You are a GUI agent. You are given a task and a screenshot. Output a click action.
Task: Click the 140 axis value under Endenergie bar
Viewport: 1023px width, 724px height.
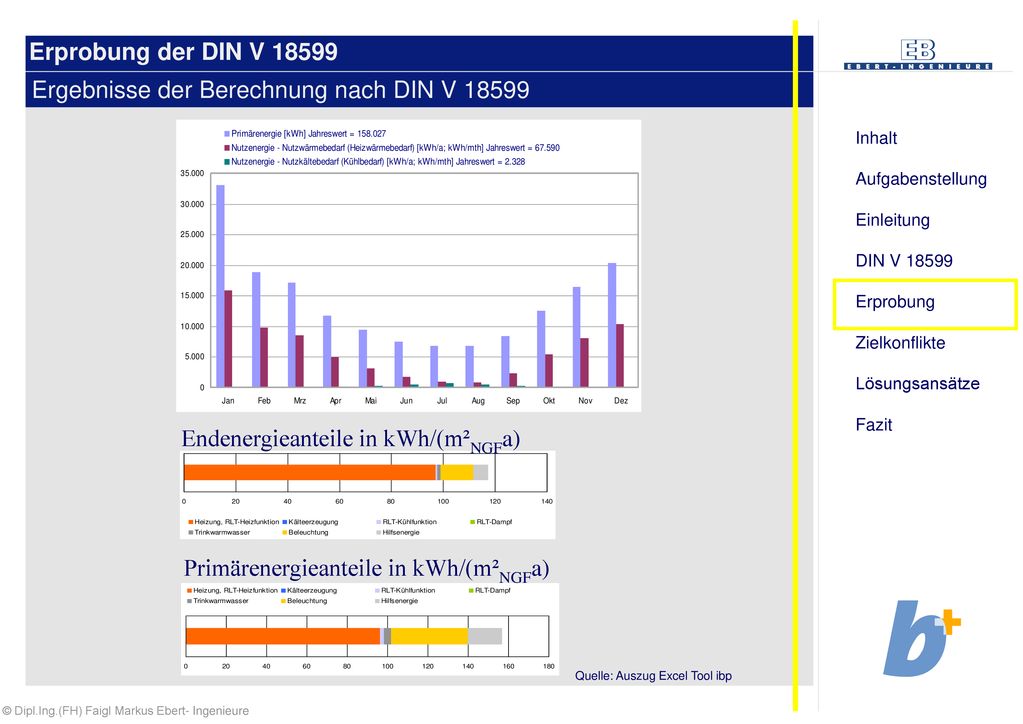point(547,501)
